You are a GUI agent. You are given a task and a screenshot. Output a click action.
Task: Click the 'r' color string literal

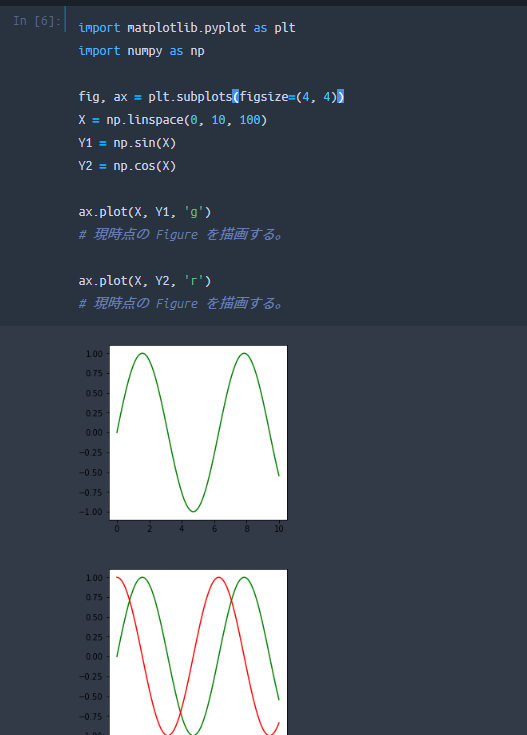(x=194, y=281)
